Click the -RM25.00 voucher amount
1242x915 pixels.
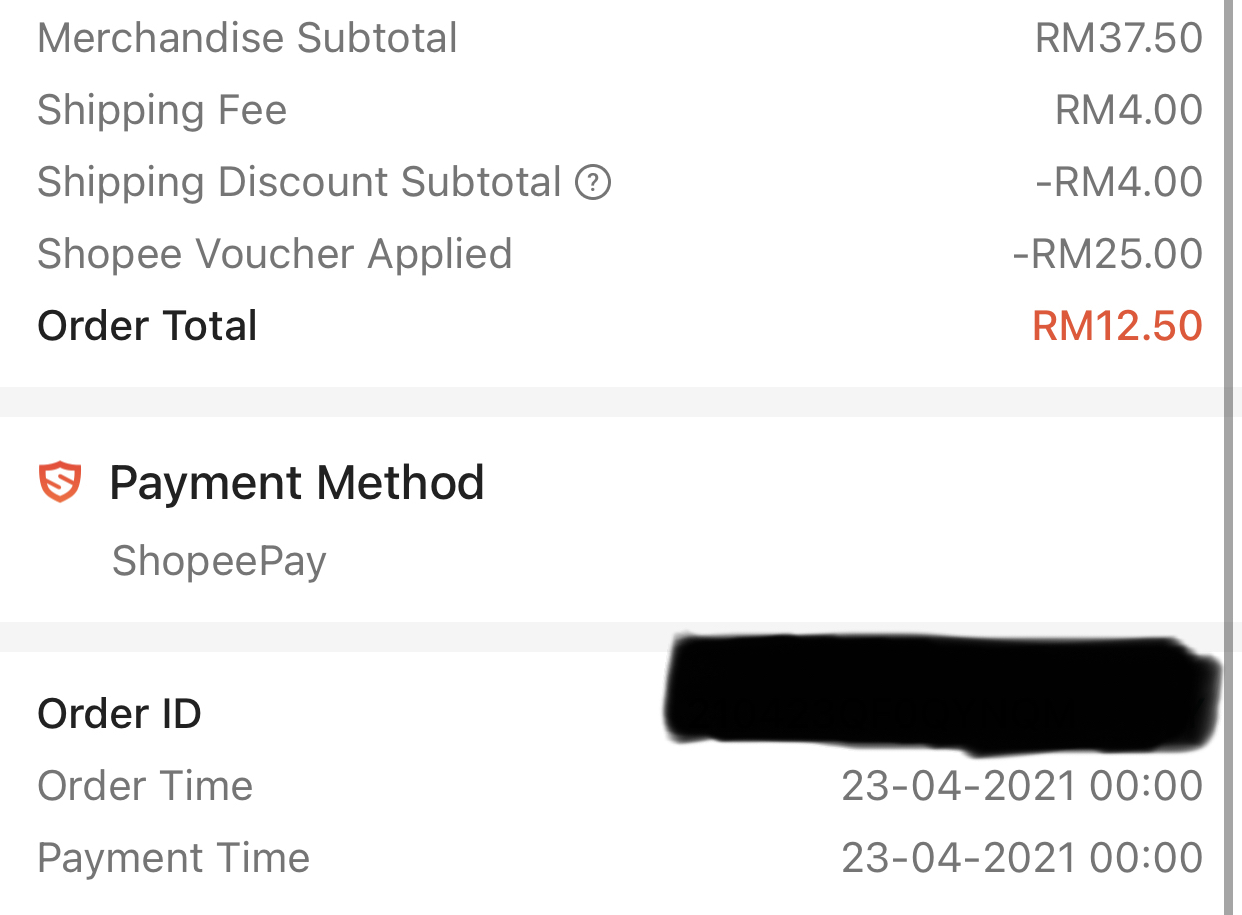click(1107, 254)
